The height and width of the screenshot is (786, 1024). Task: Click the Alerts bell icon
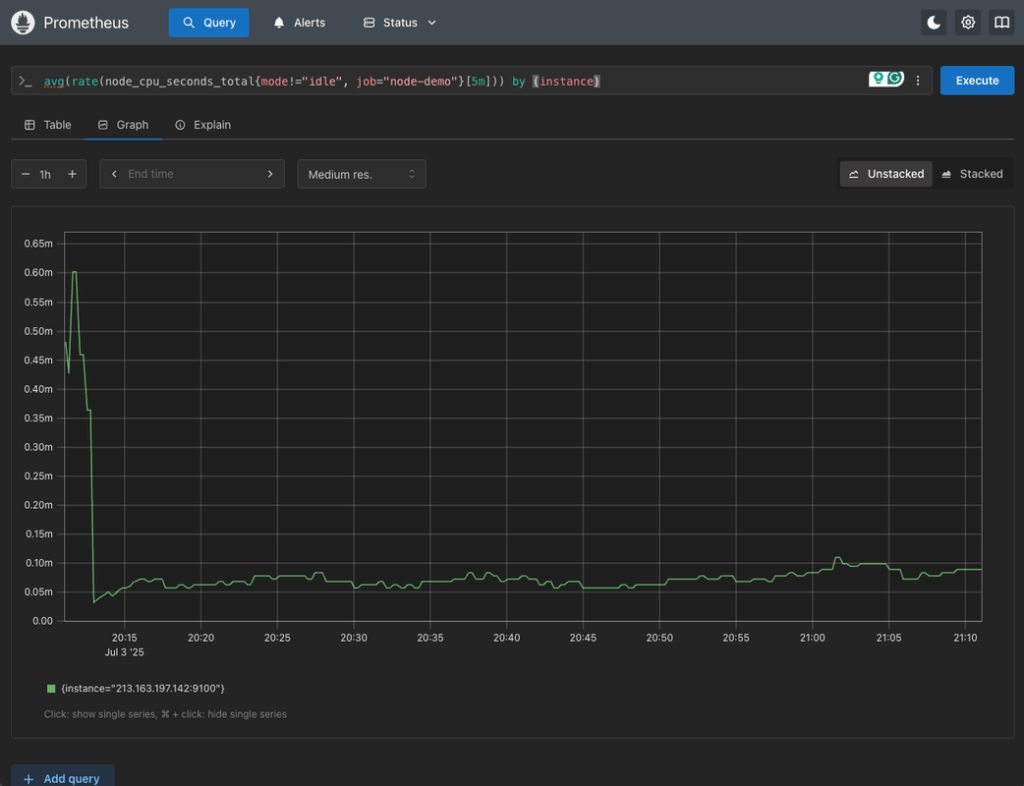point(279,22)
